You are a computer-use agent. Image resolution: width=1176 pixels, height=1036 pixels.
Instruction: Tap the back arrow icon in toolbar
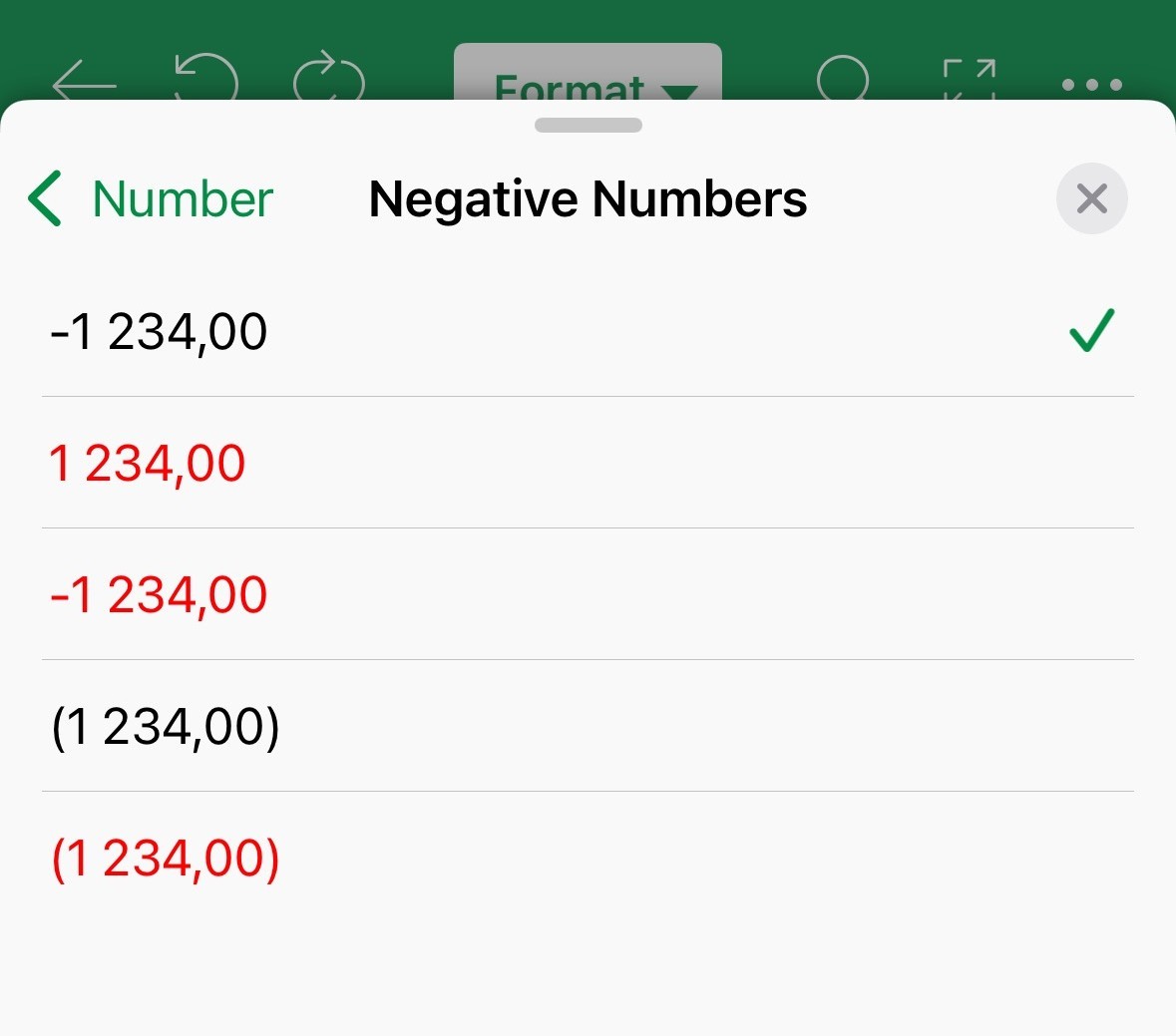click(84, 81)
